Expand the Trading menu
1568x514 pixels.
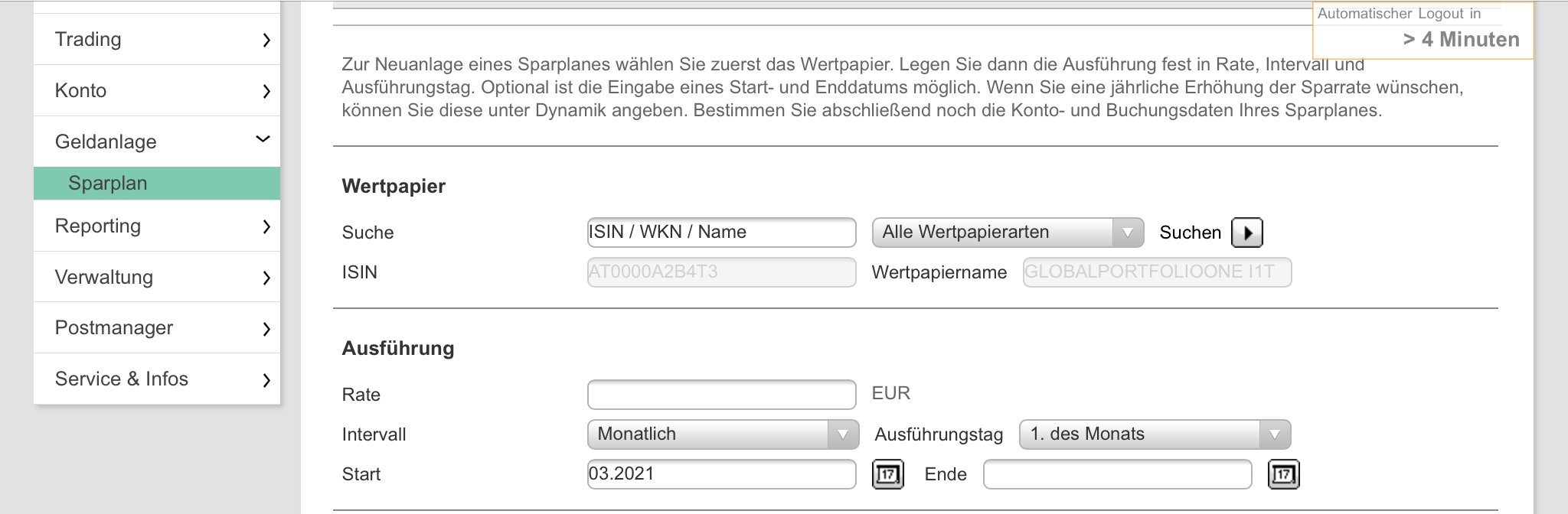[157, 40]
